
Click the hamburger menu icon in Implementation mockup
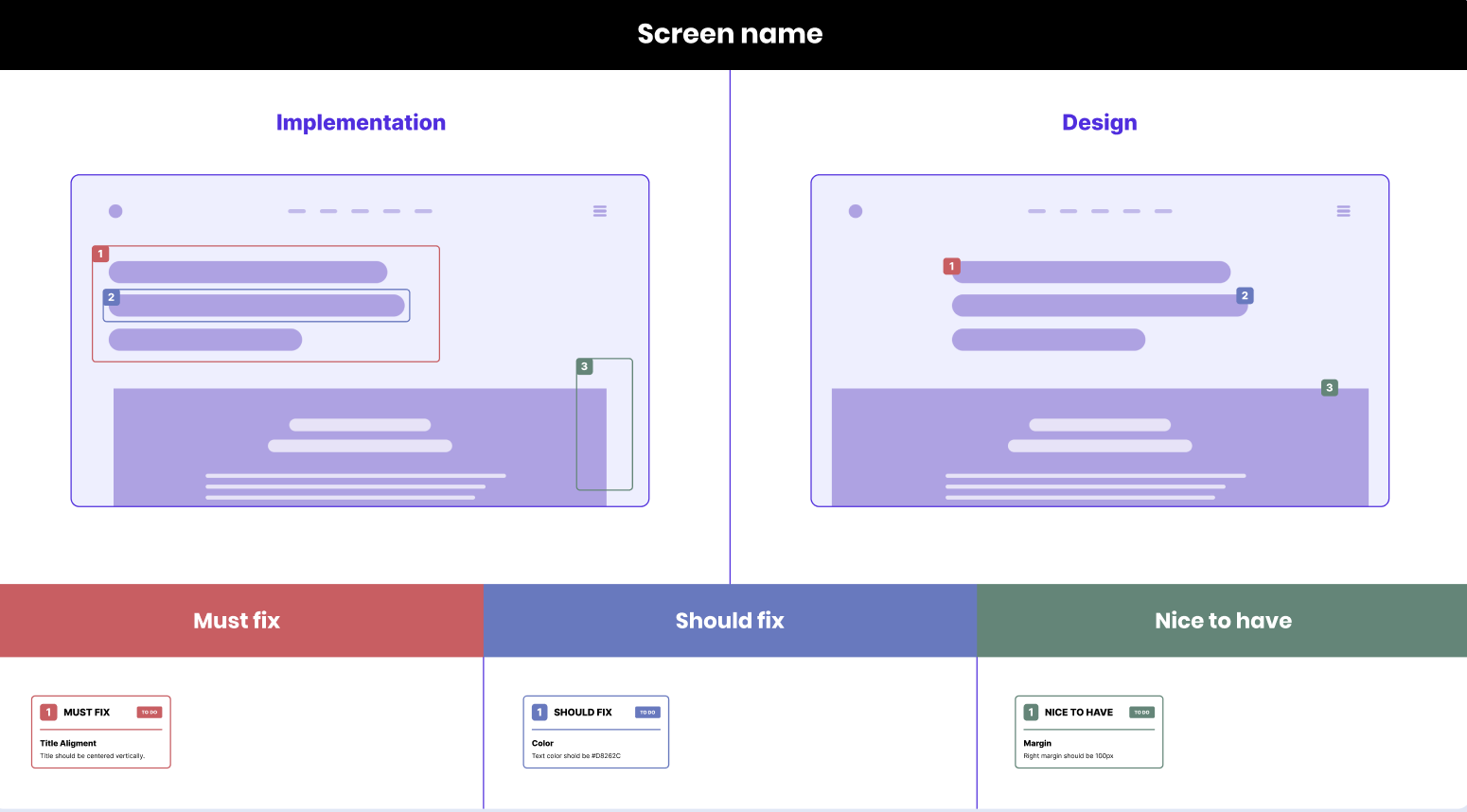click(x=600, y=211)
